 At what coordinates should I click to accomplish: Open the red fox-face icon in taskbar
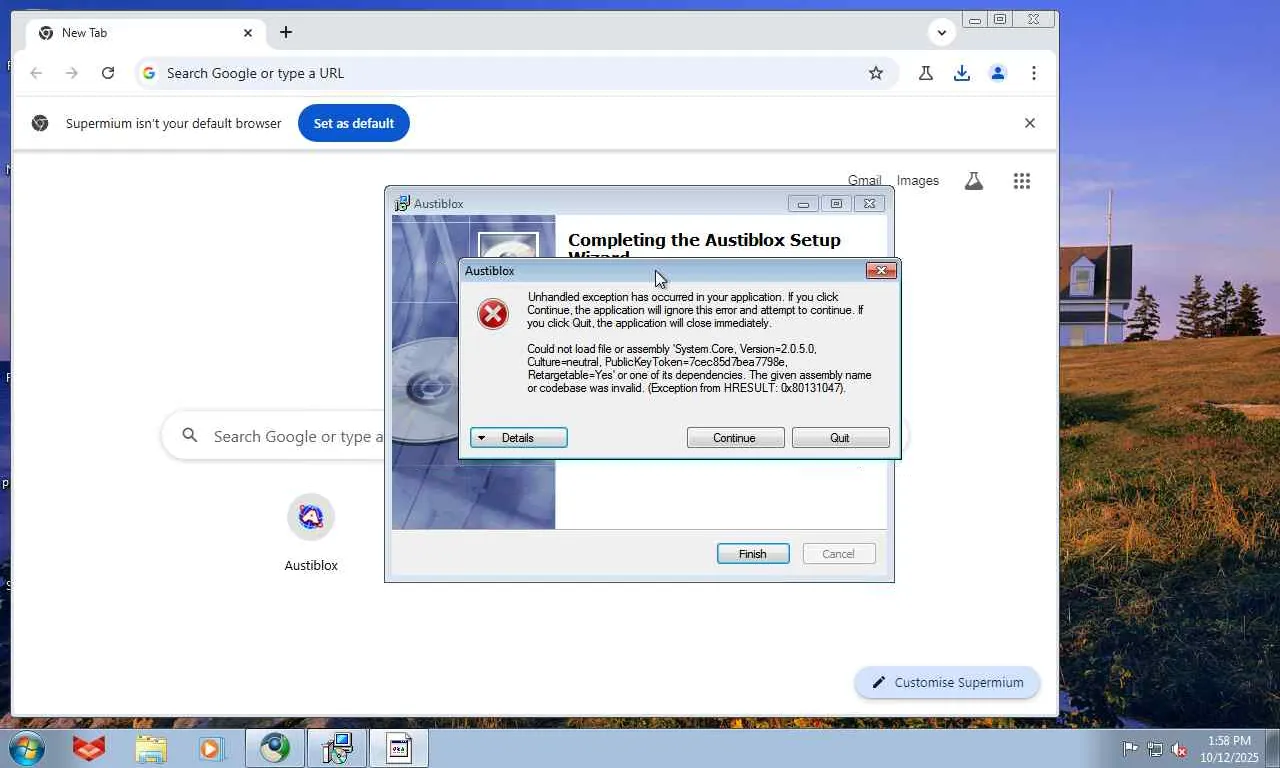coord(89,748)
